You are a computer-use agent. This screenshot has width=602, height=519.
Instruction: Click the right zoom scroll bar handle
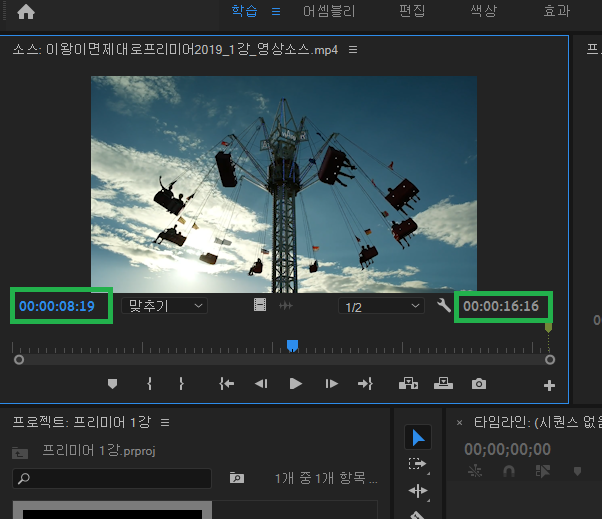pyautogui.click(x=550, y=360)
